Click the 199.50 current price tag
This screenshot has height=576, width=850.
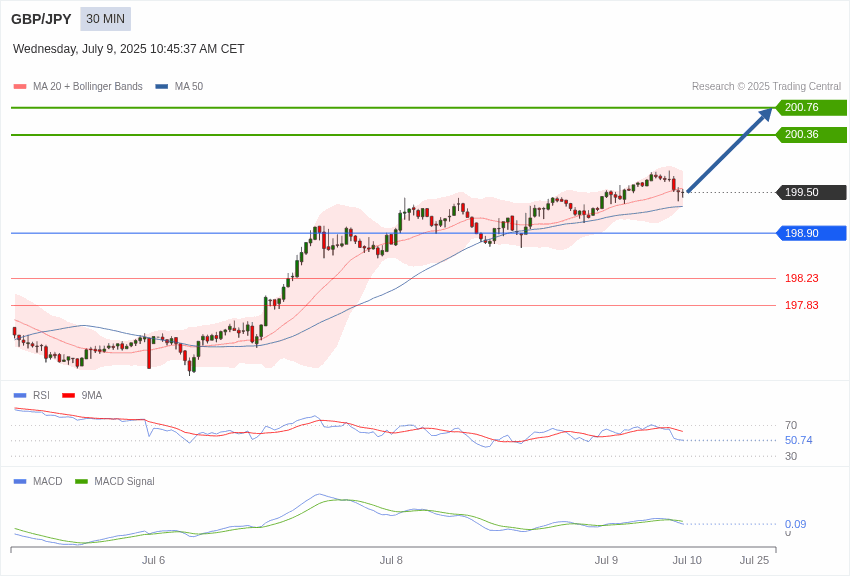811,192
